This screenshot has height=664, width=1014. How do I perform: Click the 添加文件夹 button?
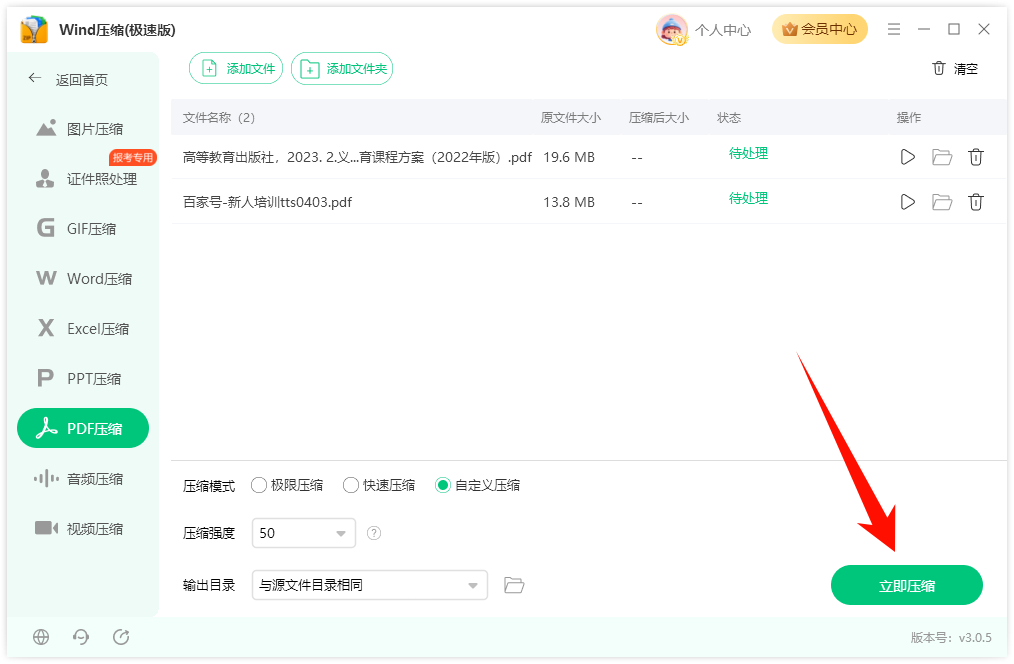[x=342, y=69]
